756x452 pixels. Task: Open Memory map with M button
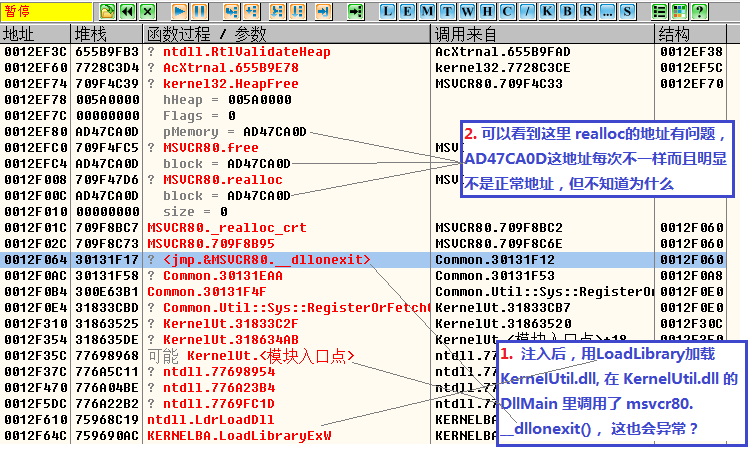pyautogui.click(x=427, y=11)
